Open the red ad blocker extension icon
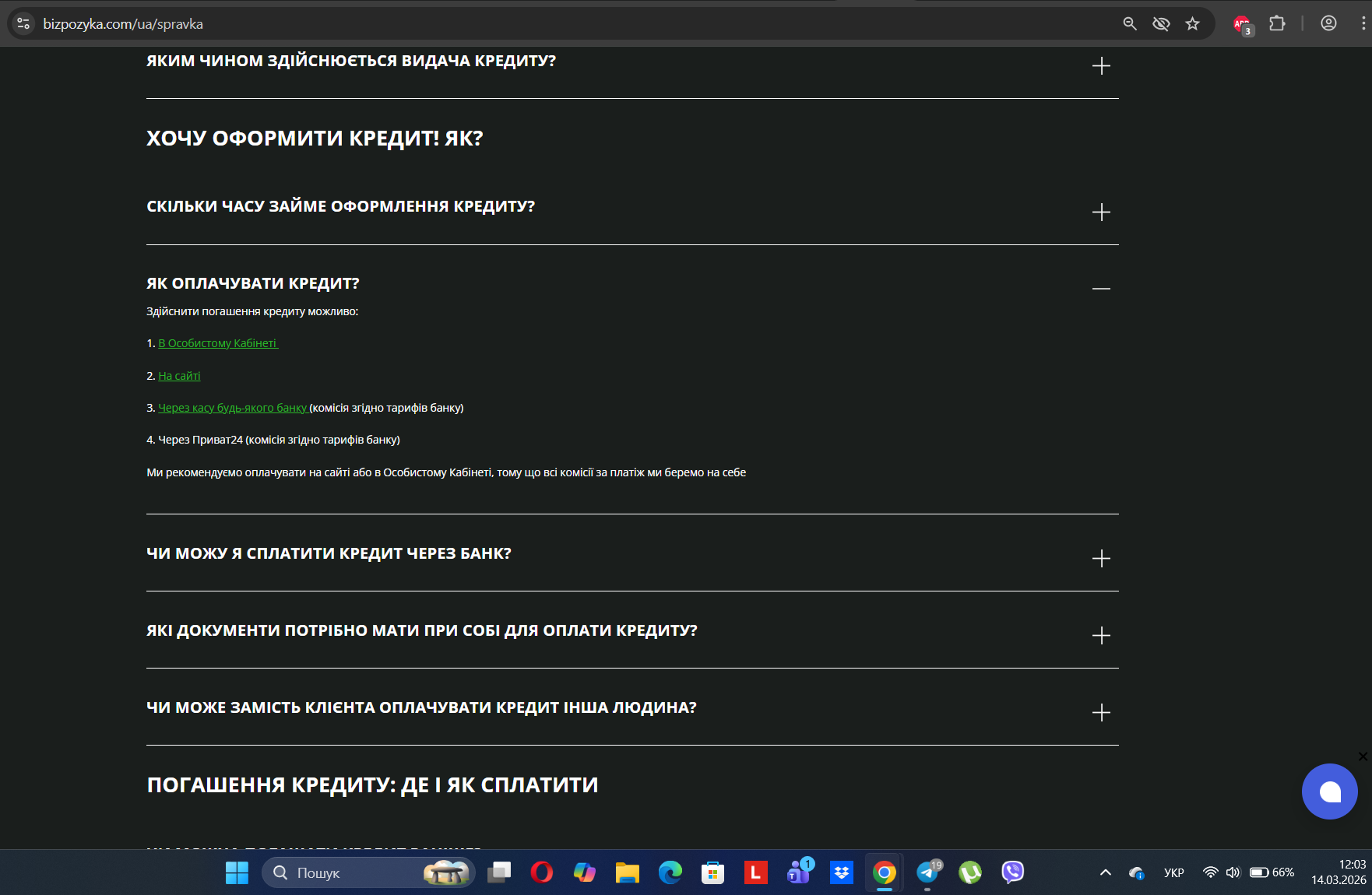This screenshot has width=1372, height=895. 1243,25
